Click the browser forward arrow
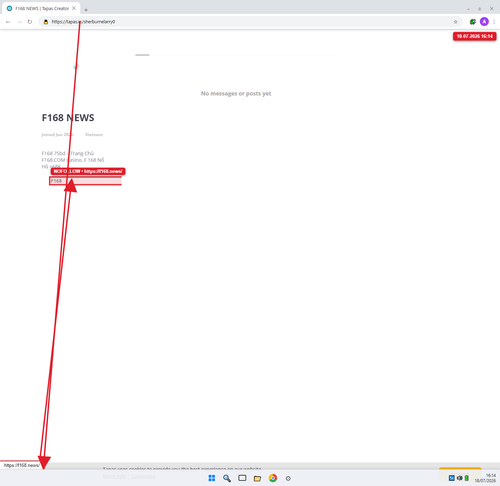Viewport: 500px width, 486px height. point(19,22)
